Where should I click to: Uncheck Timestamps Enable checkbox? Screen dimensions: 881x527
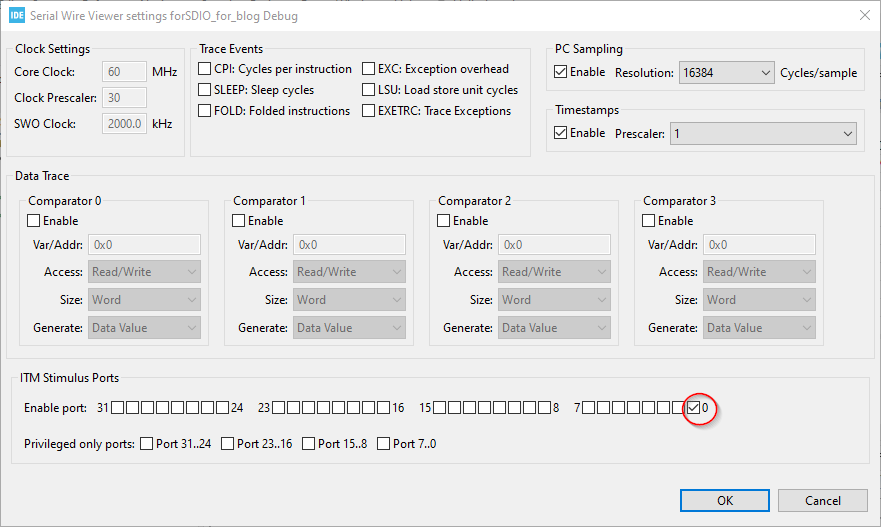560,133
